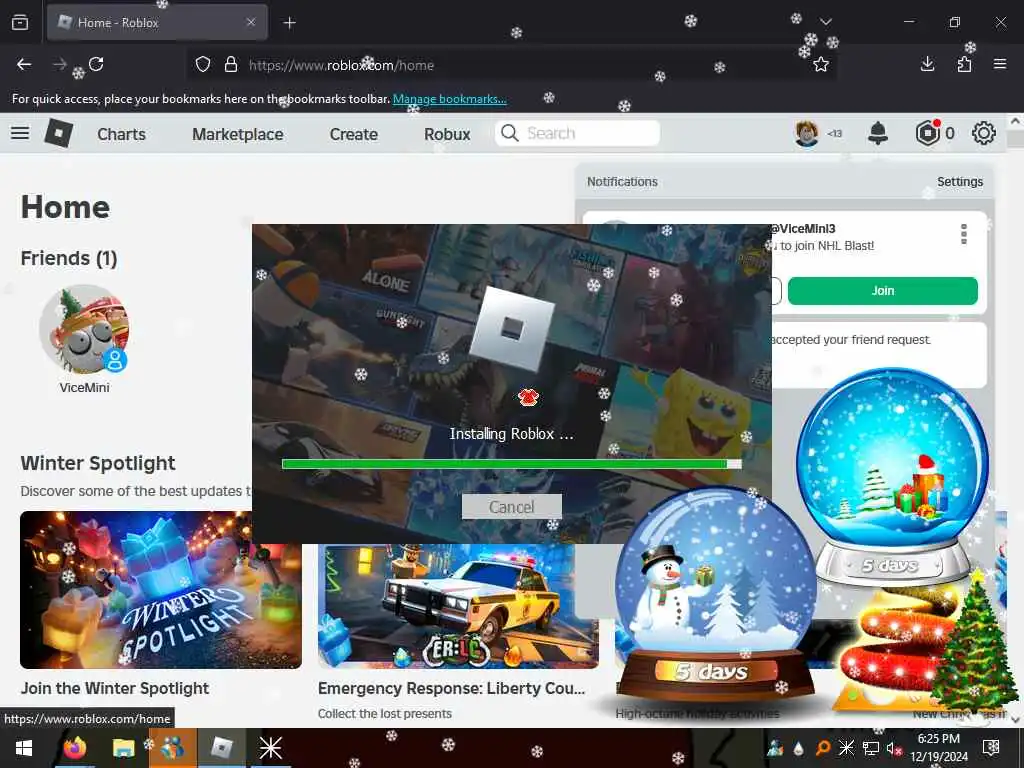Join the NHL Blast invite
The image size is (1024, 768).
(883, 291)
